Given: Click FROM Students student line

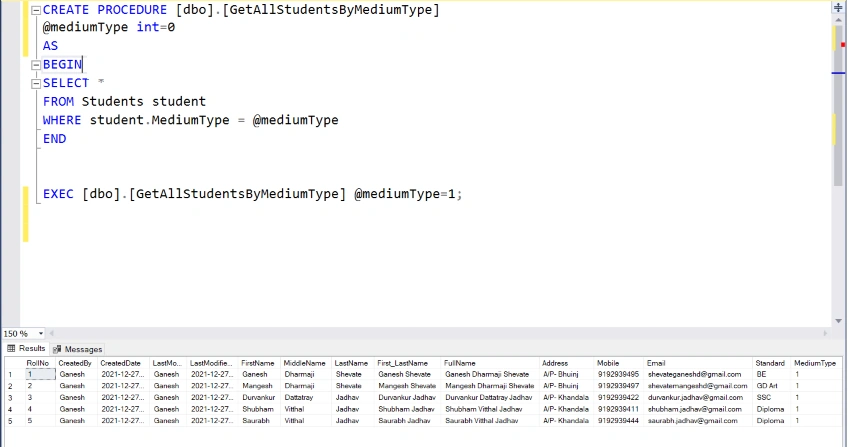Looking at the screenshot, I should 125,102.
